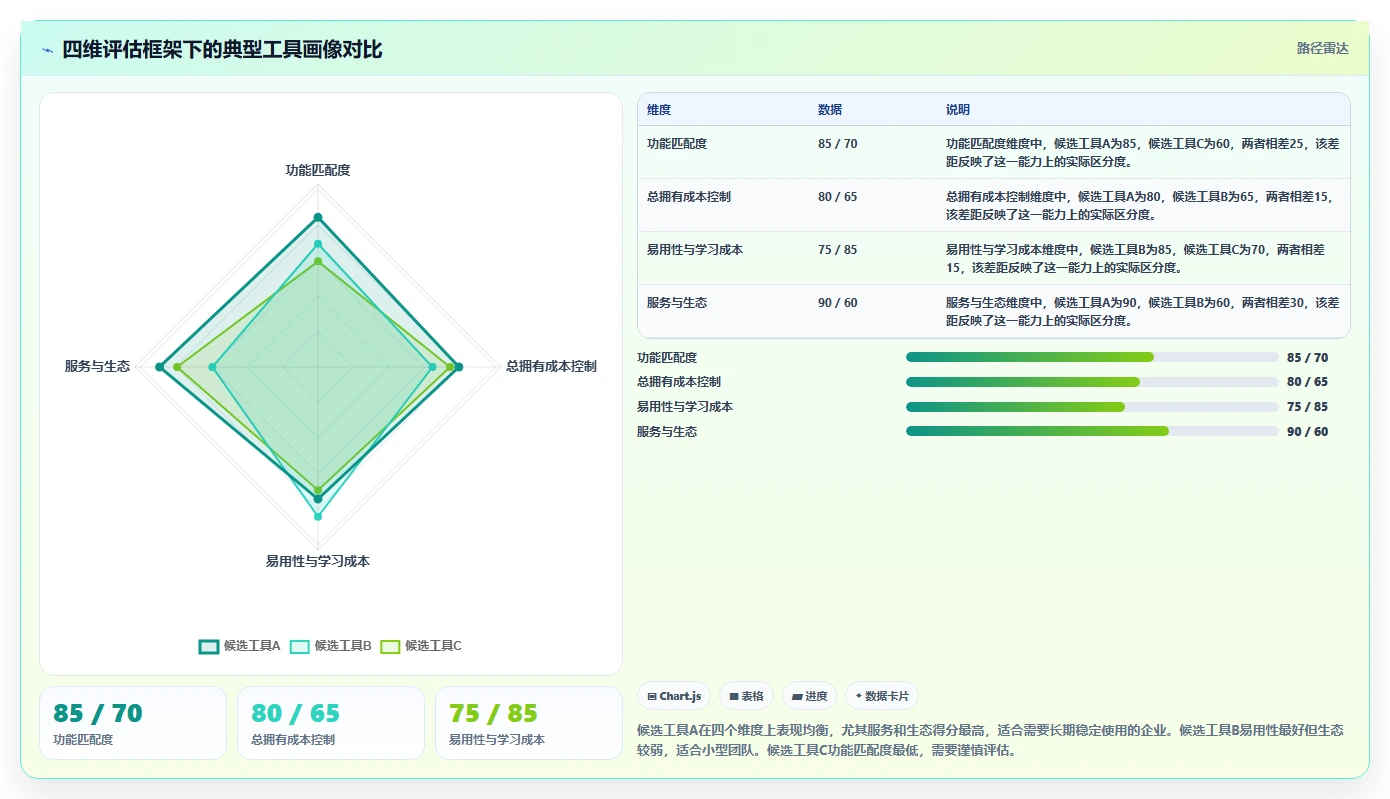Click the table description mentioning 两者相差30
The width and height of the screenshot is (1390, 799).
[x=1142, y=312]
